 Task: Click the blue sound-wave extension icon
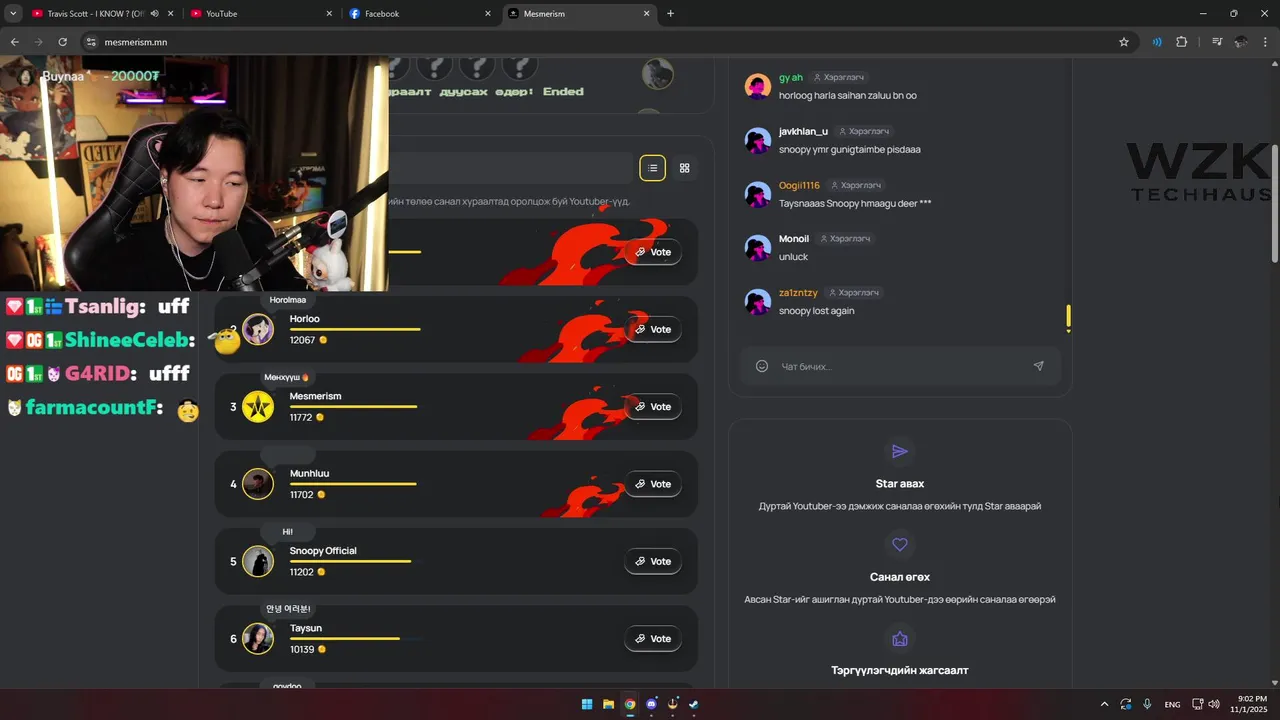click(x=1157, y=42)
